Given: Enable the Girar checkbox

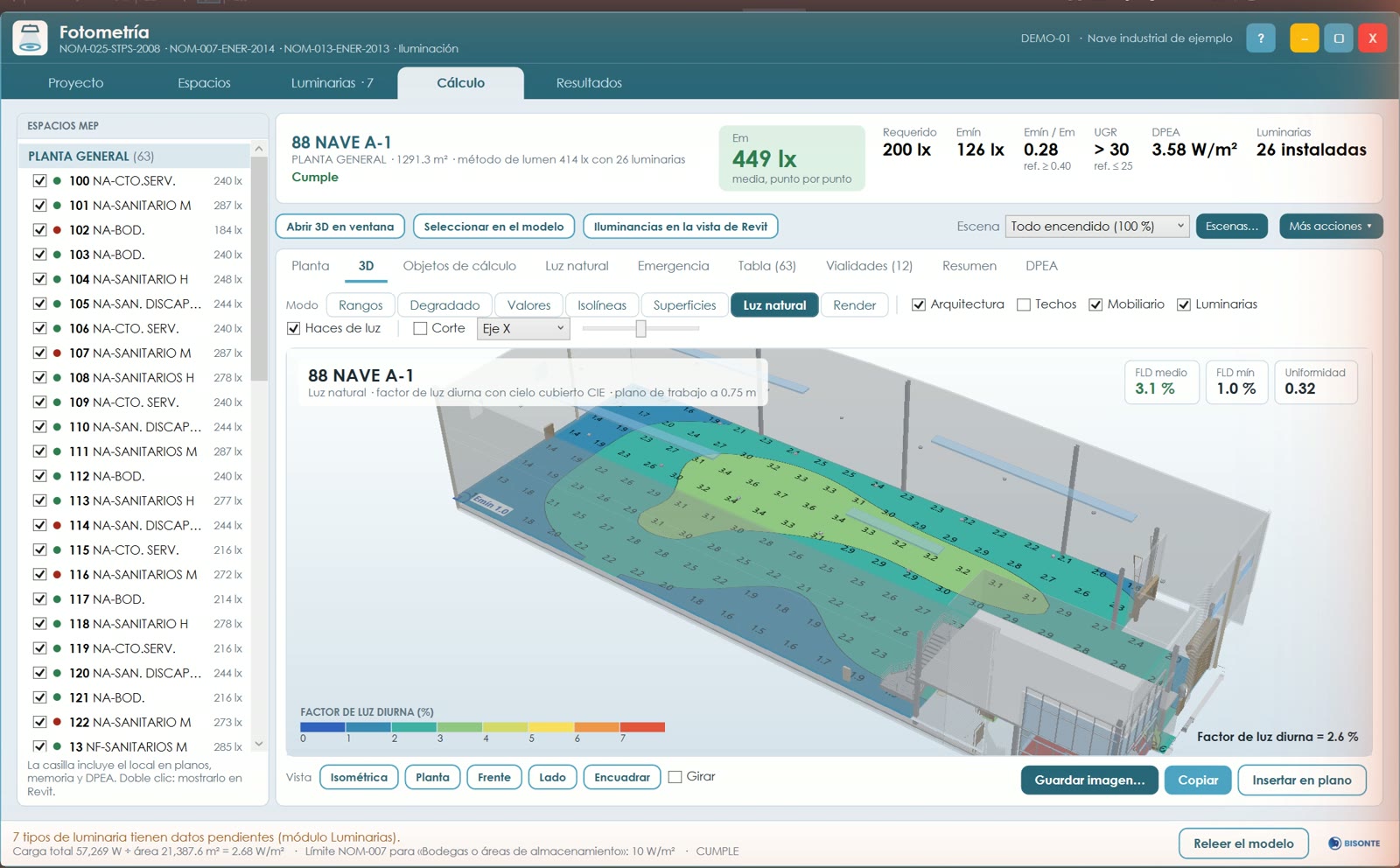Looking at the screenshot, I should (675, 777).
